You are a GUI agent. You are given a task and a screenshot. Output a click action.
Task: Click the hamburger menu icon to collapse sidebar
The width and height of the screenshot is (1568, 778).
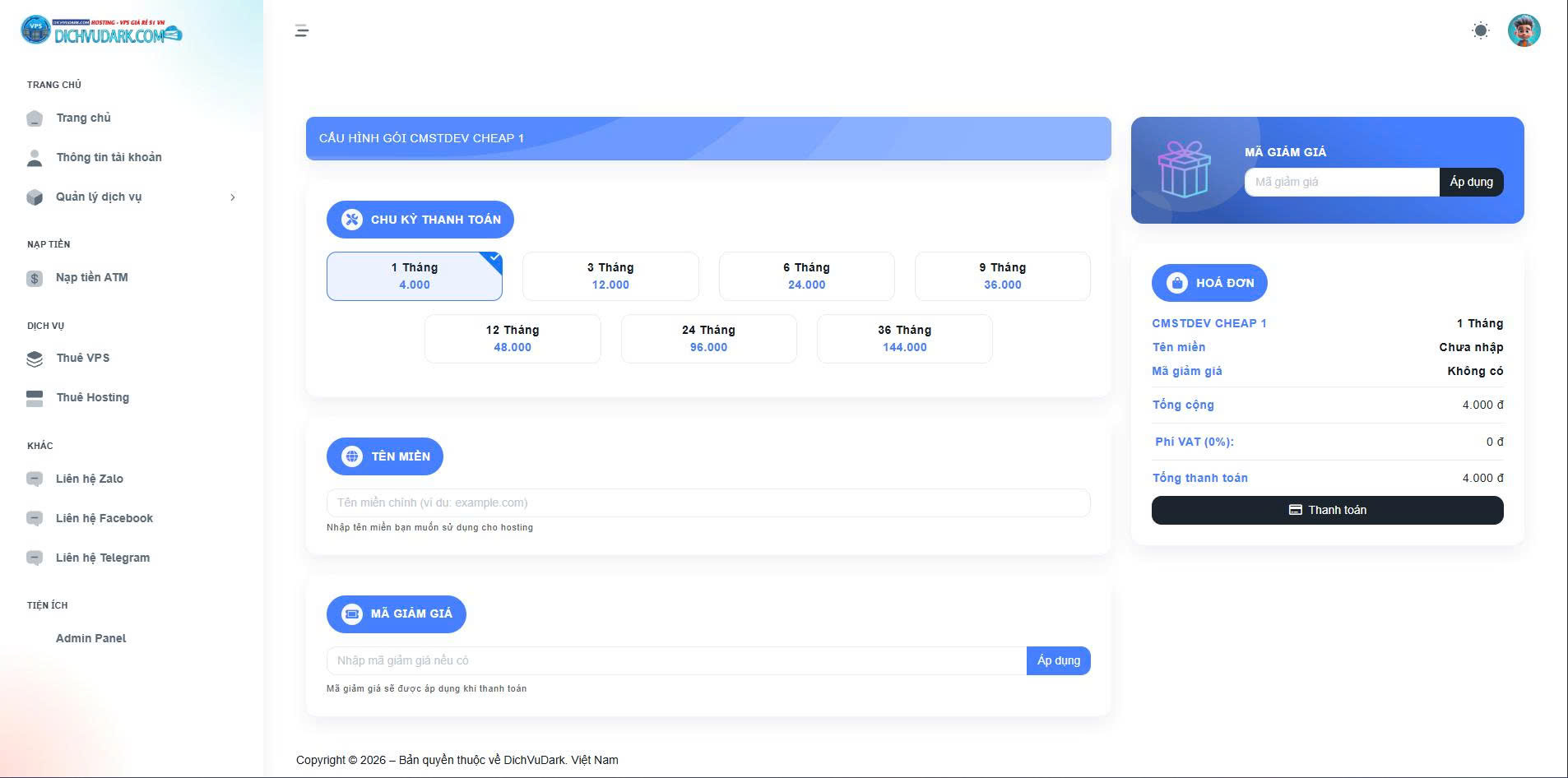302,31
